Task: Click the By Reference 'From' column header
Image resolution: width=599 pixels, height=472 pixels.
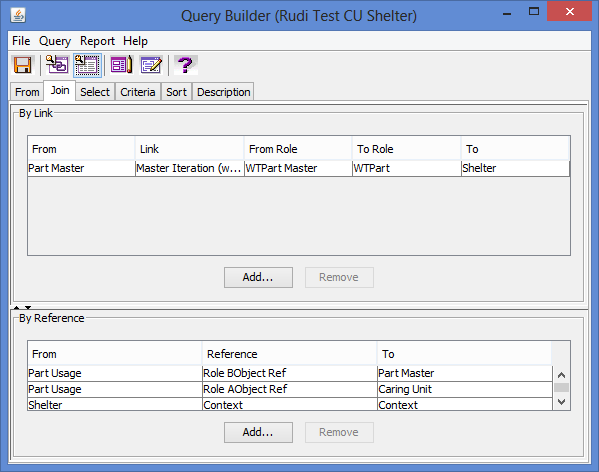Action: click(115, 354)
